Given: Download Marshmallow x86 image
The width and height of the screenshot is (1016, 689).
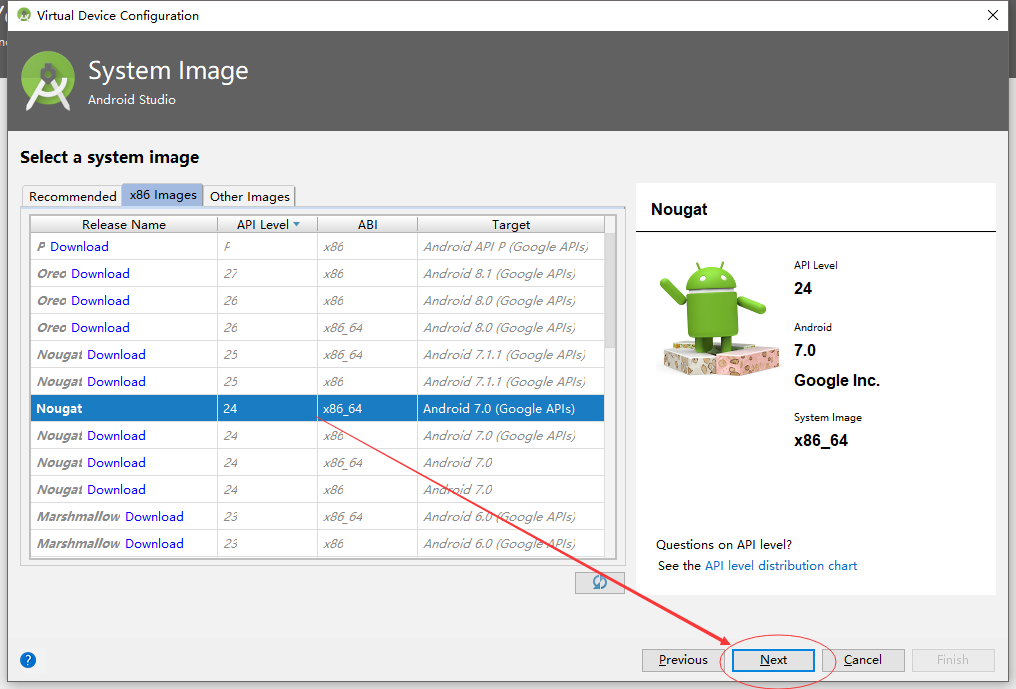Looking at the screenshot, I should 154,544.
